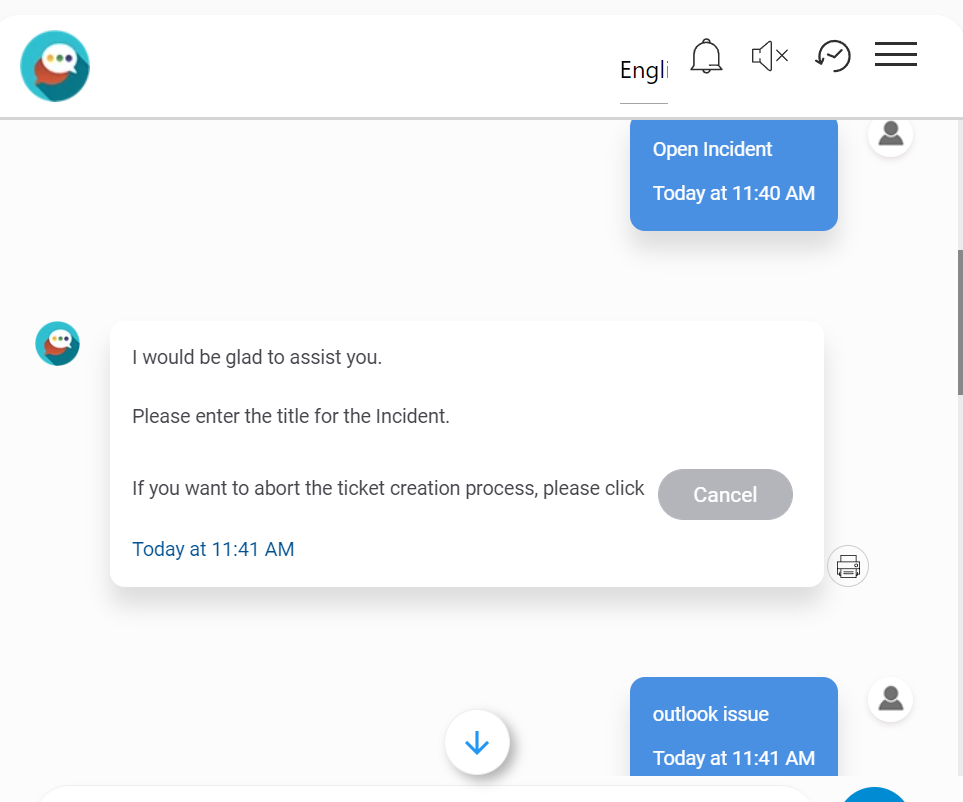Select the "Open Incident" message bubble

pos(733,171)
